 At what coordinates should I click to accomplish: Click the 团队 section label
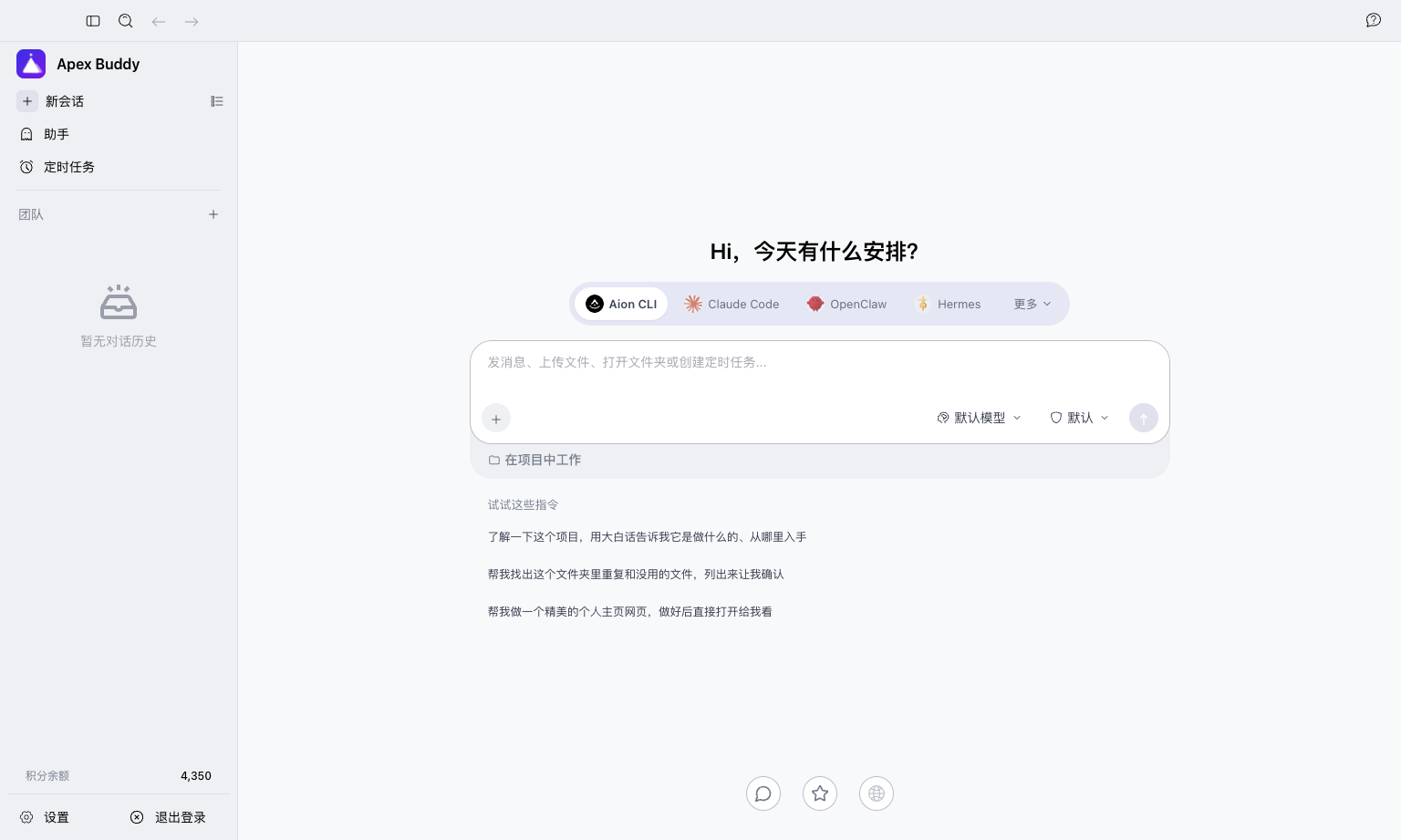[31, 214]
